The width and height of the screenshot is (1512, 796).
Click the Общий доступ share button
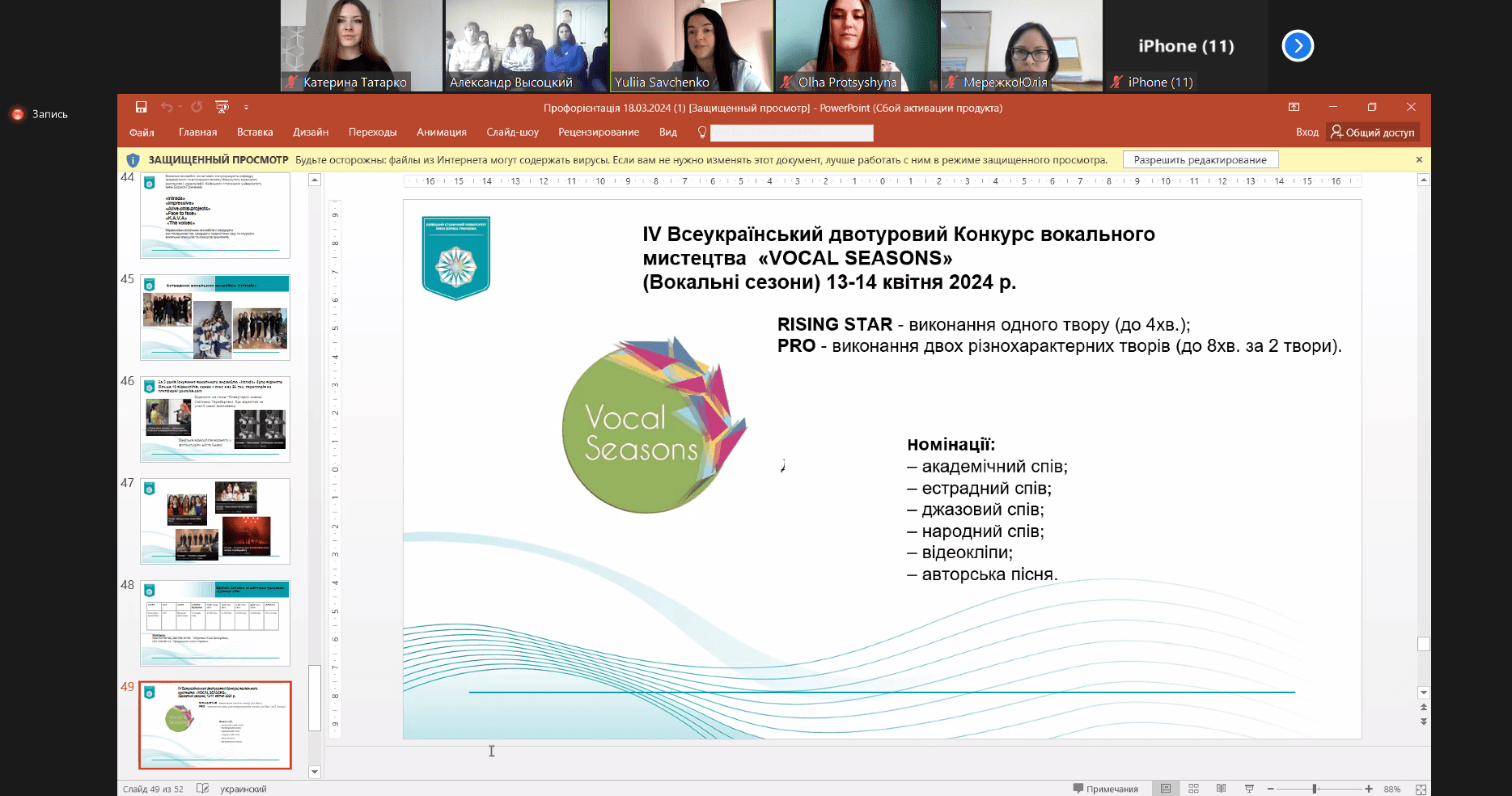click(1373, 133)
